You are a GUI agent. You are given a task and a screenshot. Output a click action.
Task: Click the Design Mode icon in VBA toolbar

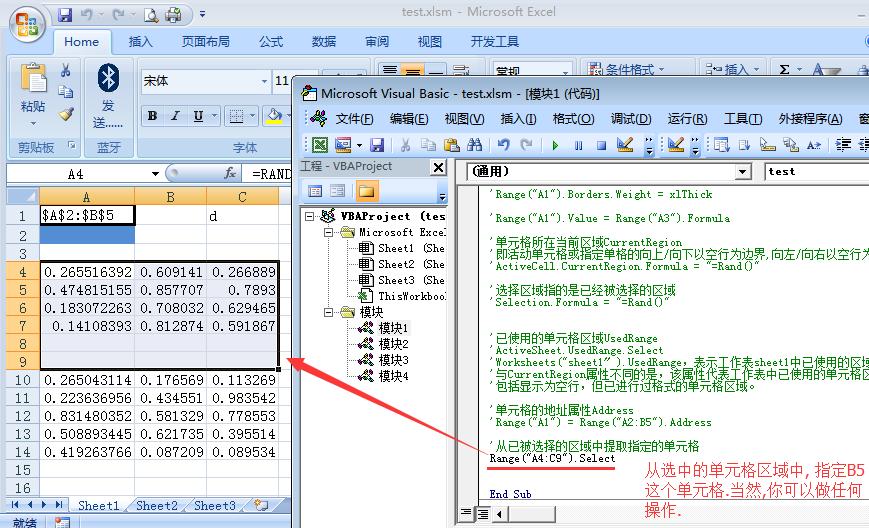(x=625, y=145)
